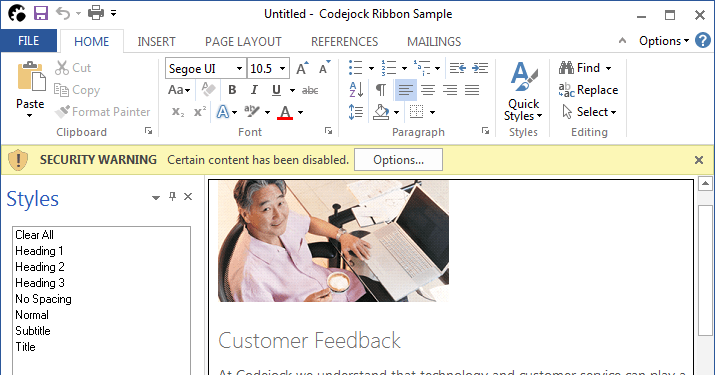Open the Change Case Aa dropdown
The height and width of the screenshot is (375, 715).
coord(179,90)
